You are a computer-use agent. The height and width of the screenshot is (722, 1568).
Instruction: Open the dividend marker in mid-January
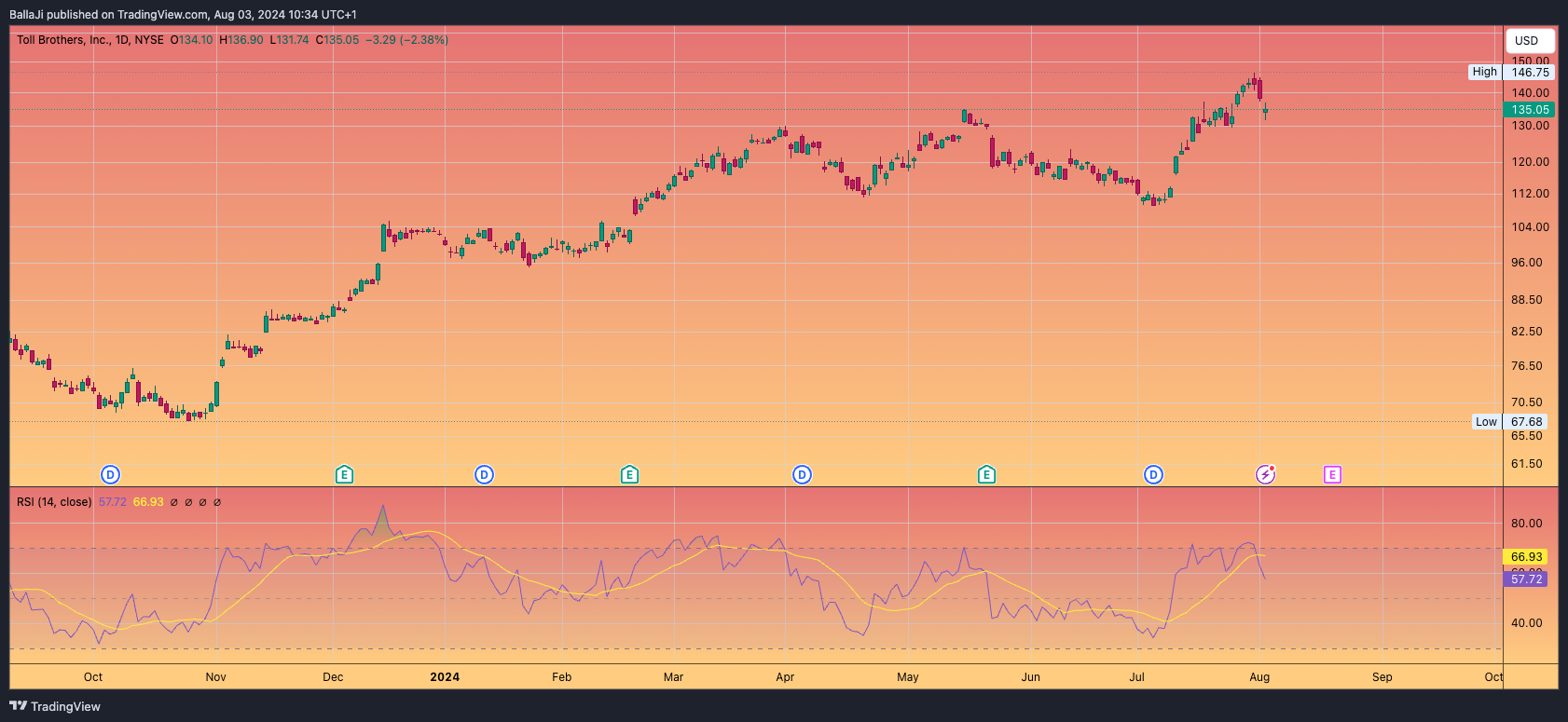pyautogui.click(x=484, y=475)
